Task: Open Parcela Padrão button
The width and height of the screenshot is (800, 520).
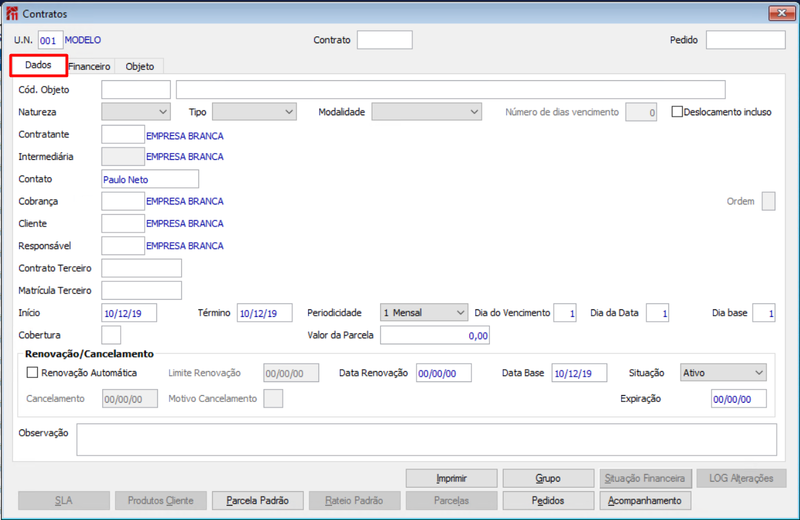Action: (x=258, y=501)
